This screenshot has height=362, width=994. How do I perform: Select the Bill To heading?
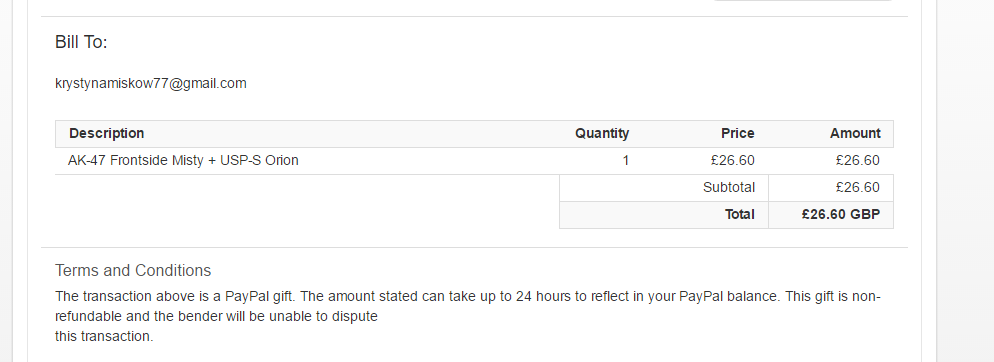[x=81, y=42]
